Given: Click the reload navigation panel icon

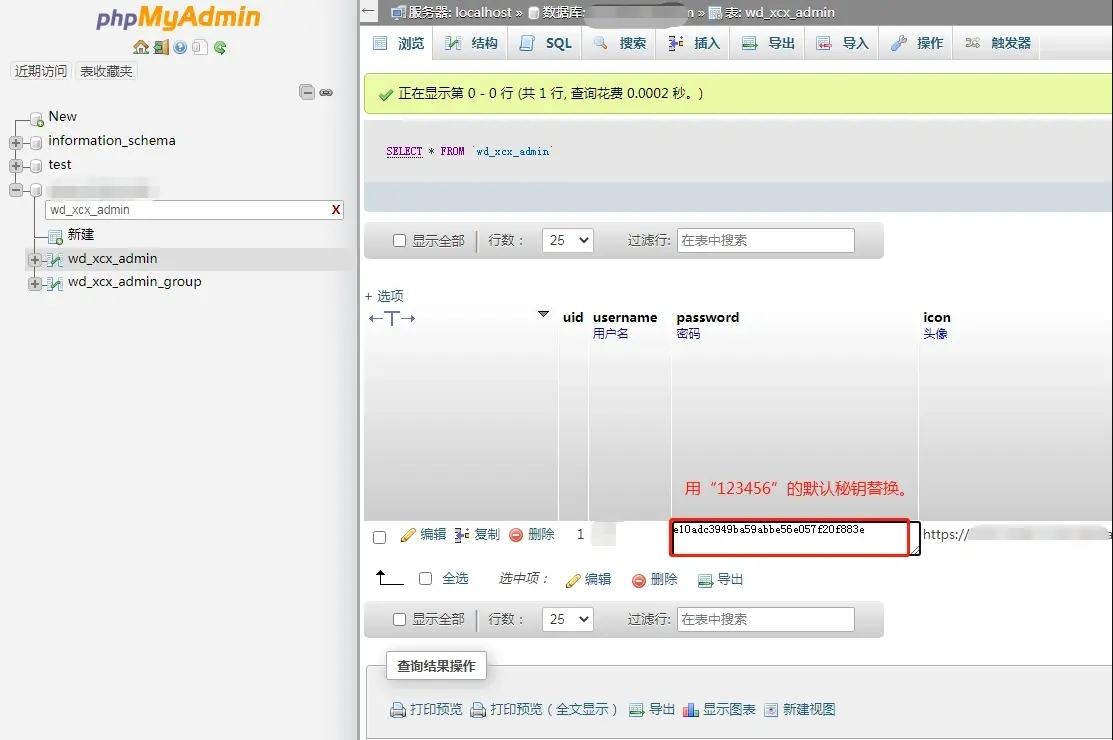Looking at the screenshot, I should coord(220,47).
